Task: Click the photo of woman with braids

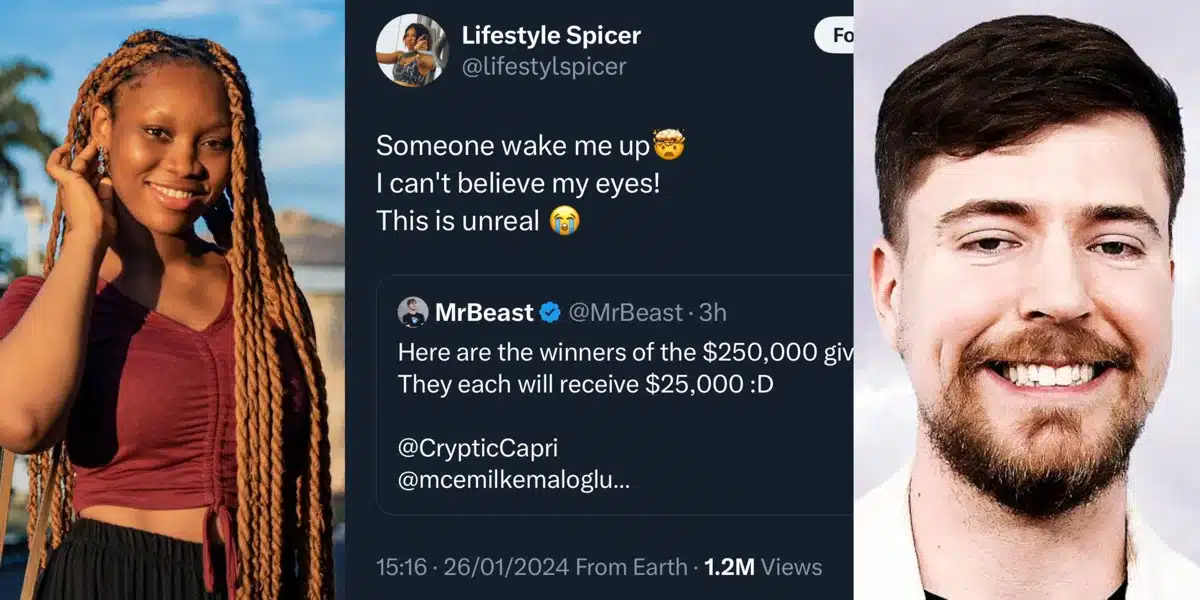Action: click(x=170, y=300)
